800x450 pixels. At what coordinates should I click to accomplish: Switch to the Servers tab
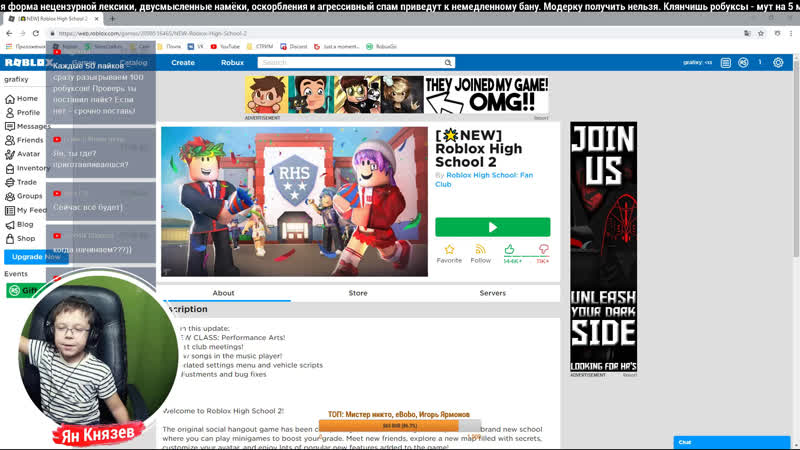pyautogui.click(x=492, y=293)
